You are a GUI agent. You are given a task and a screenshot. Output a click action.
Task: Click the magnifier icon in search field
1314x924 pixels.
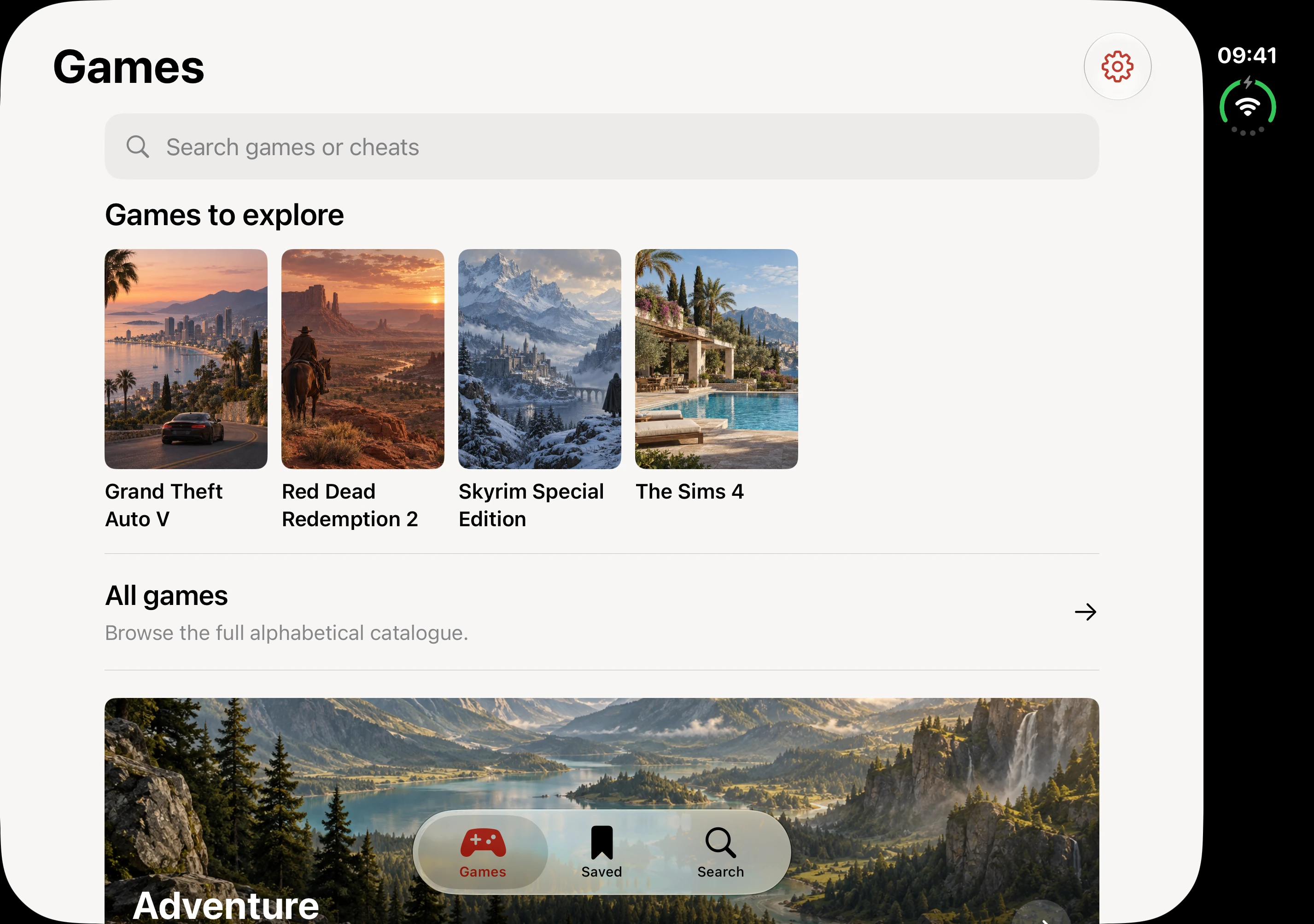tap(137, 146)
